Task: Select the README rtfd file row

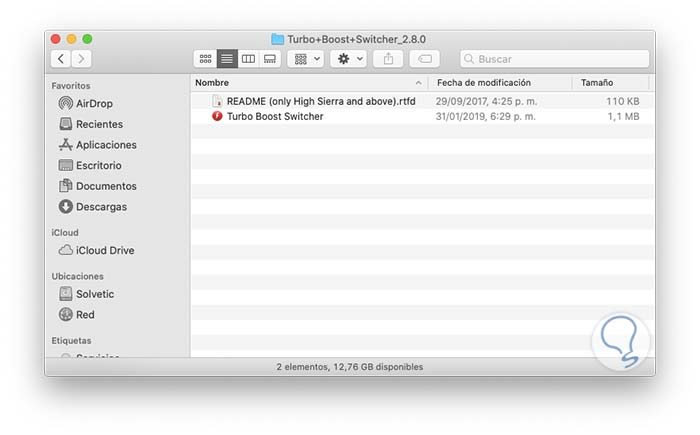Action: (422, 101)
